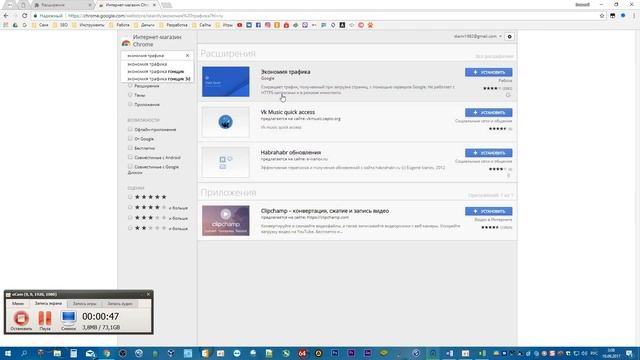Open the Разработка bookmarks folder
Viewport: 640px width, 360px height.
[173, 25]
